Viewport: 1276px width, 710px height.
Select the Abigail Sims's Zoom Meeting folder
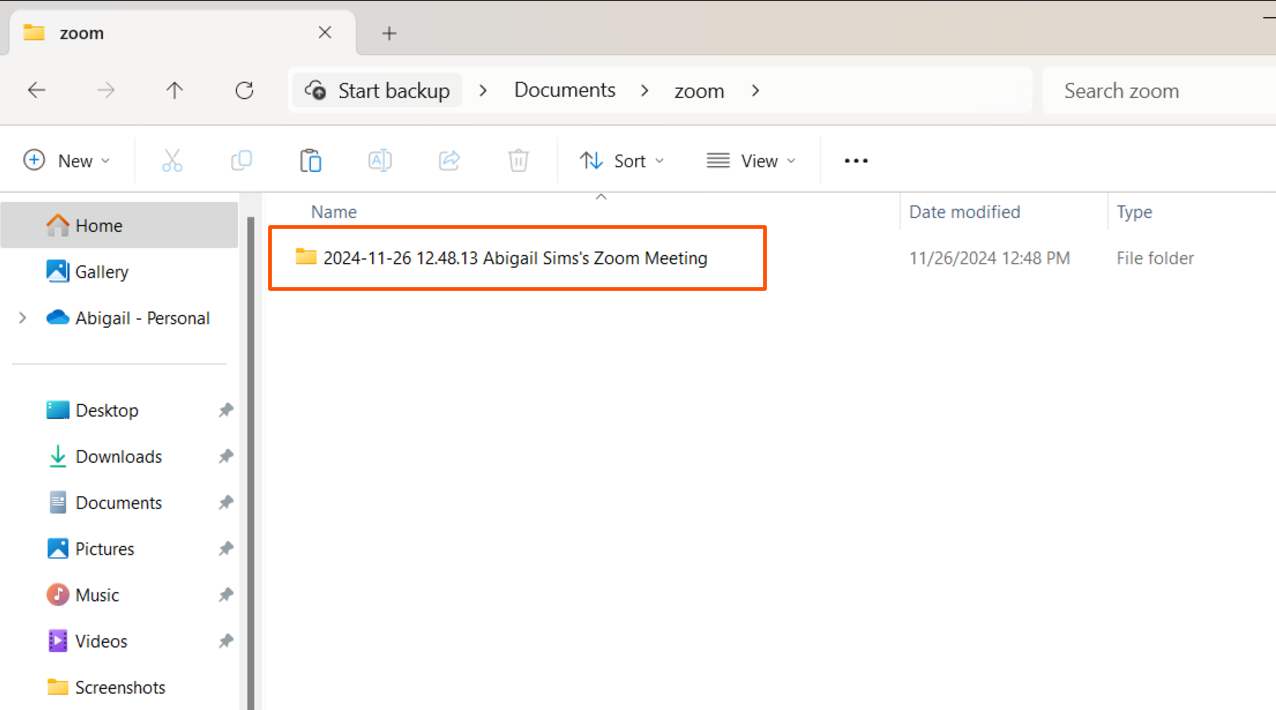pos(515,258)
